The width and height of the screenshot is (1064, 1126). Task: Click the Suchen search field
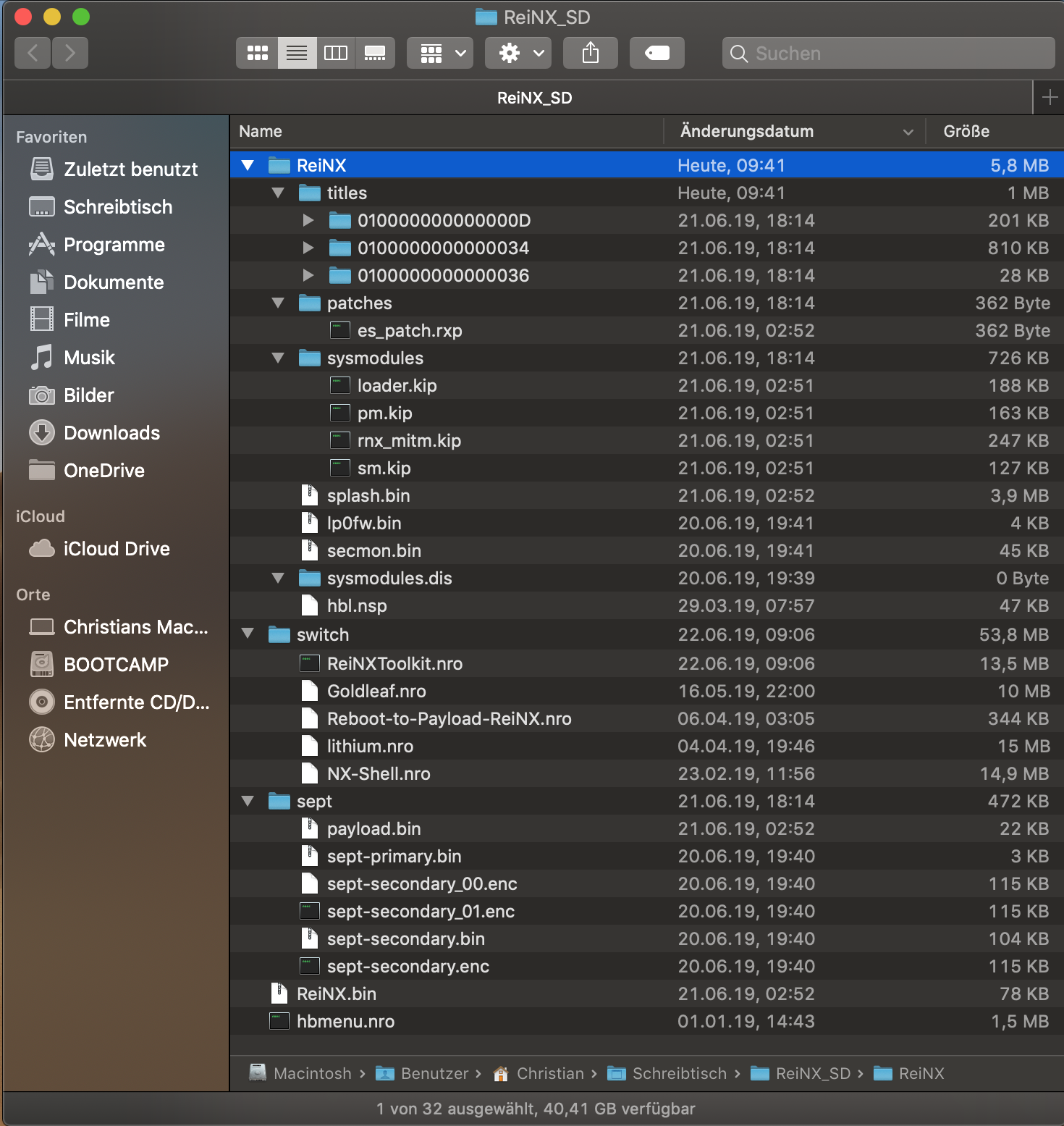(x=889, y=53)
